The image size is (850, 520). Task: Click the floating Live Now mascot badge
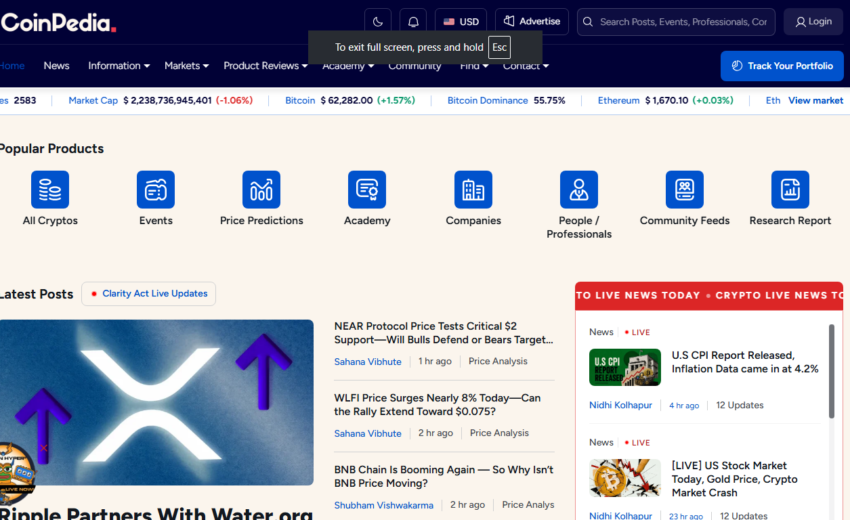point(16,474)
